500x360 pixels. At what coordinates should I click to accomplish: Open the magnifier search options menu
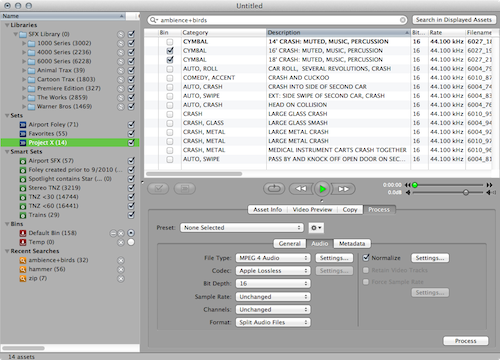[154, 20]
